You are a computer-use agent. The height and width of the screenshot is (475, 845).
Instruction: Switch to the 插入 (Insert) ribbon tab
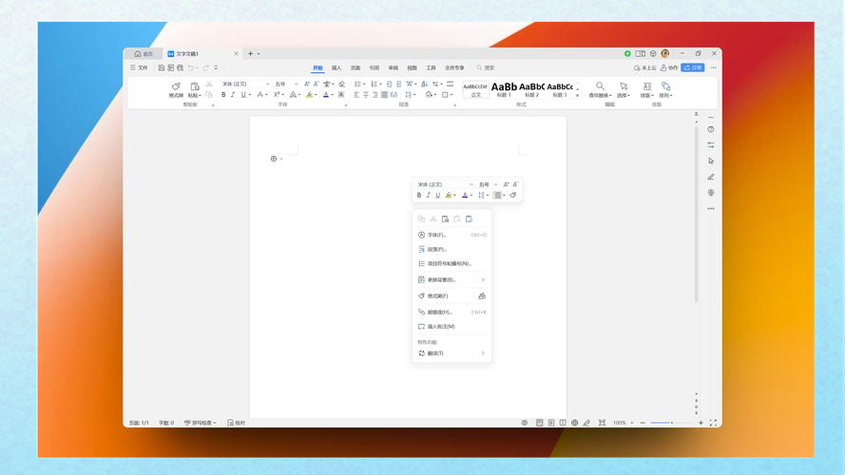(x=336, y=68)
